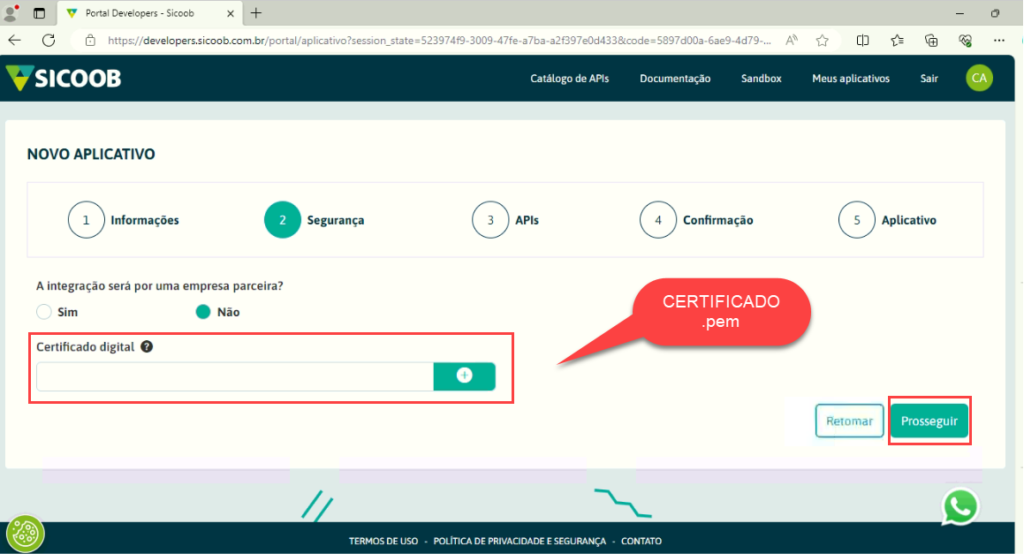Open browser settings ellipsis menu
The height and width of the screenshot is (554, 1024).
(x=999, y=41)
